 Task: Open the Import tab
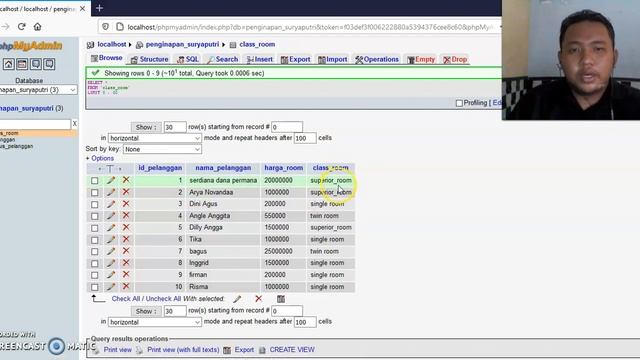(x=333, y=60)
